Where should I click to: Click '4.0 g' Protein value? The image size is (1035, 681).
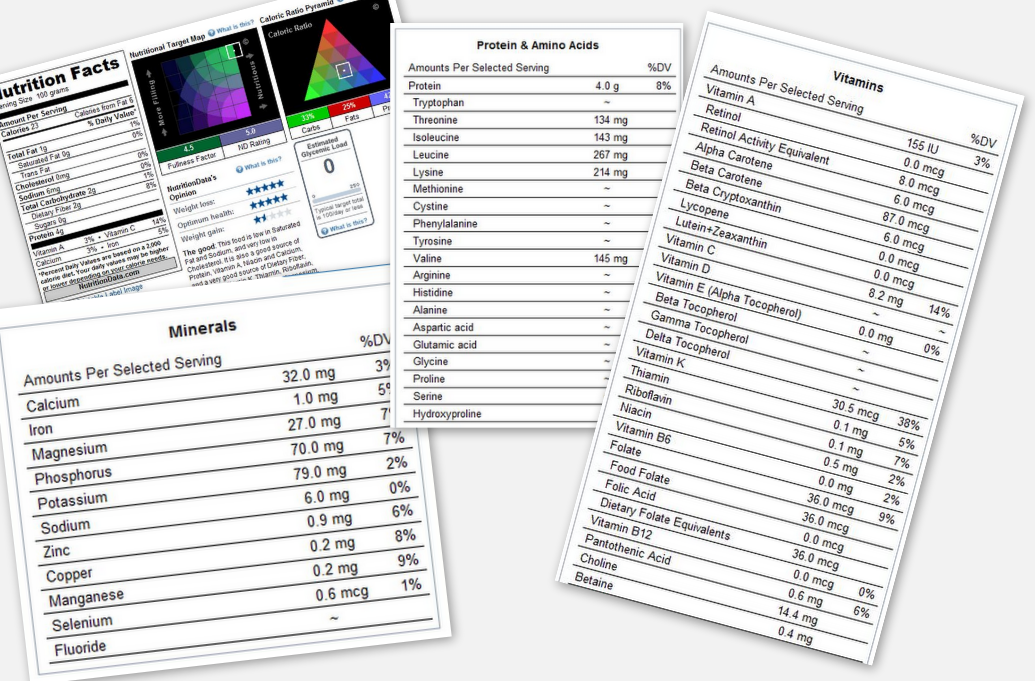(x=607, y=86)
